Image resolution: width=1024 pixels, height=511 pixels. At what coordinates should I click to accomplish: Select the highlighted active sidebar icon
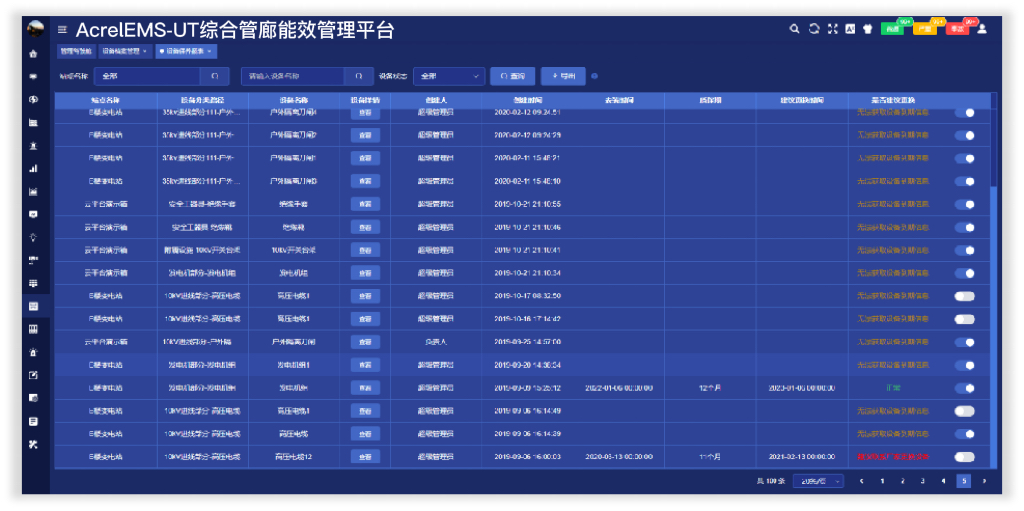pyautogui.click(x=33, y=306)
